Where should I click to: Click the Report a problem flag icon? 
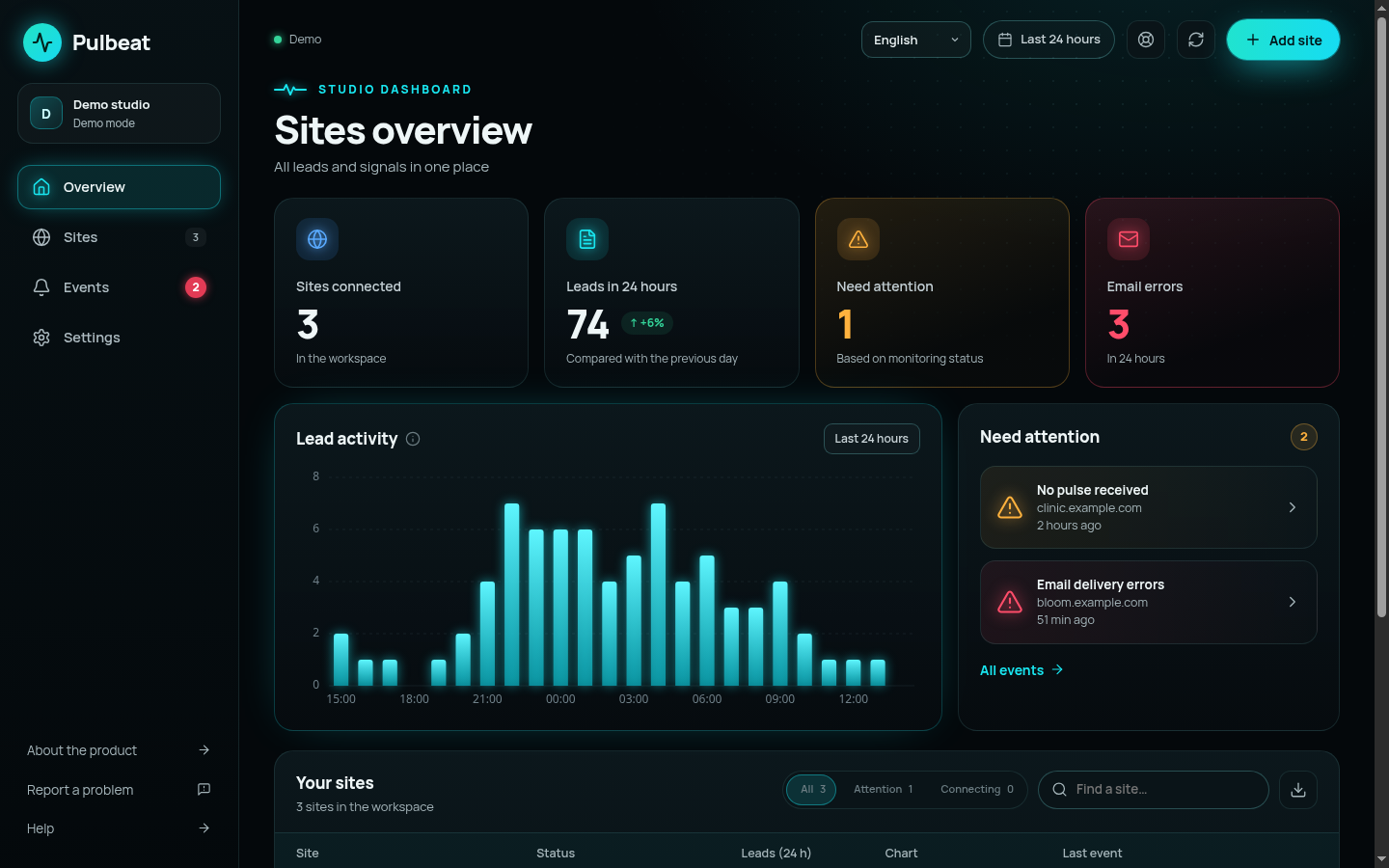pos(204,789)
